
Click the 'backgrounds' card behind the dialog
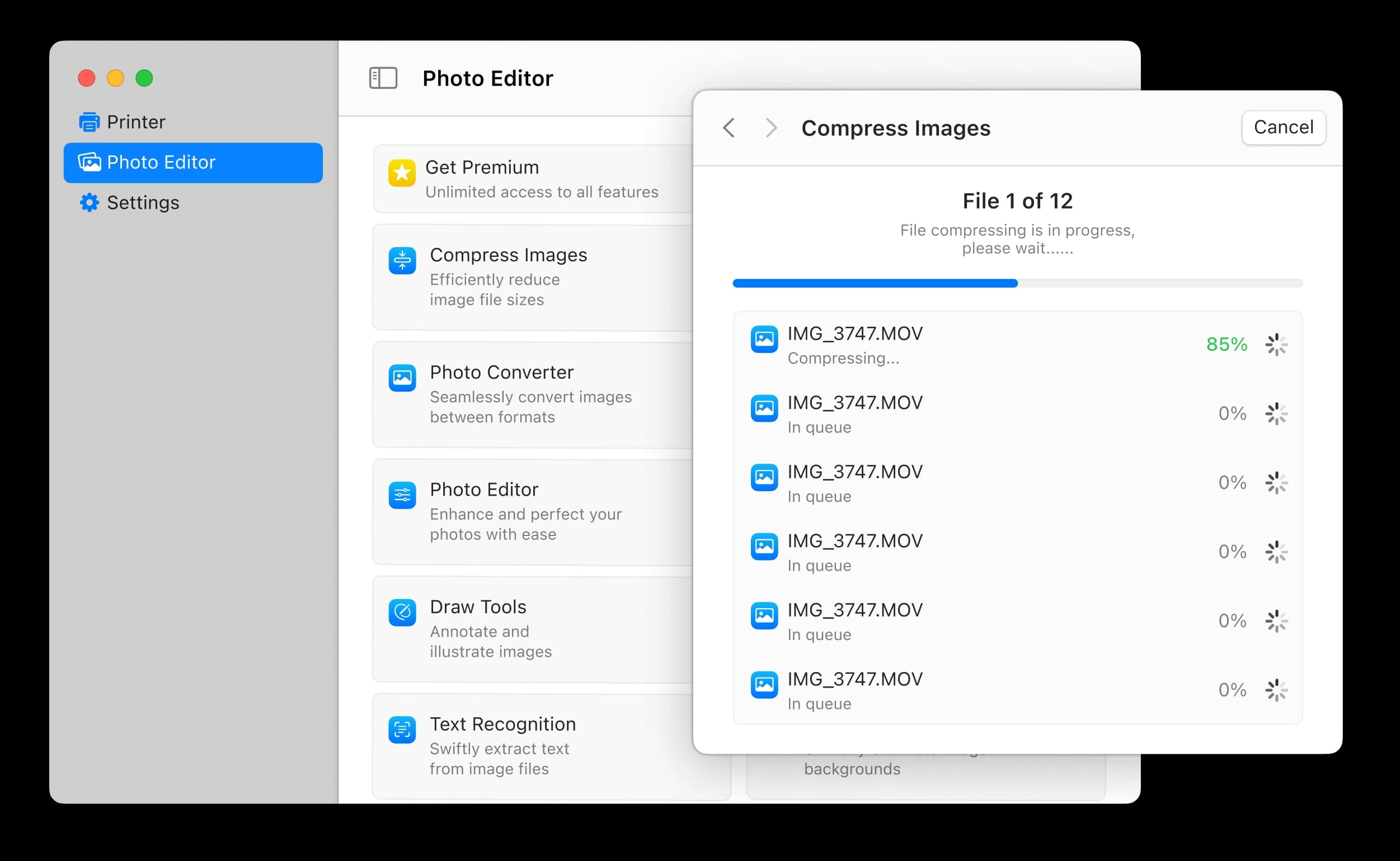925,777
